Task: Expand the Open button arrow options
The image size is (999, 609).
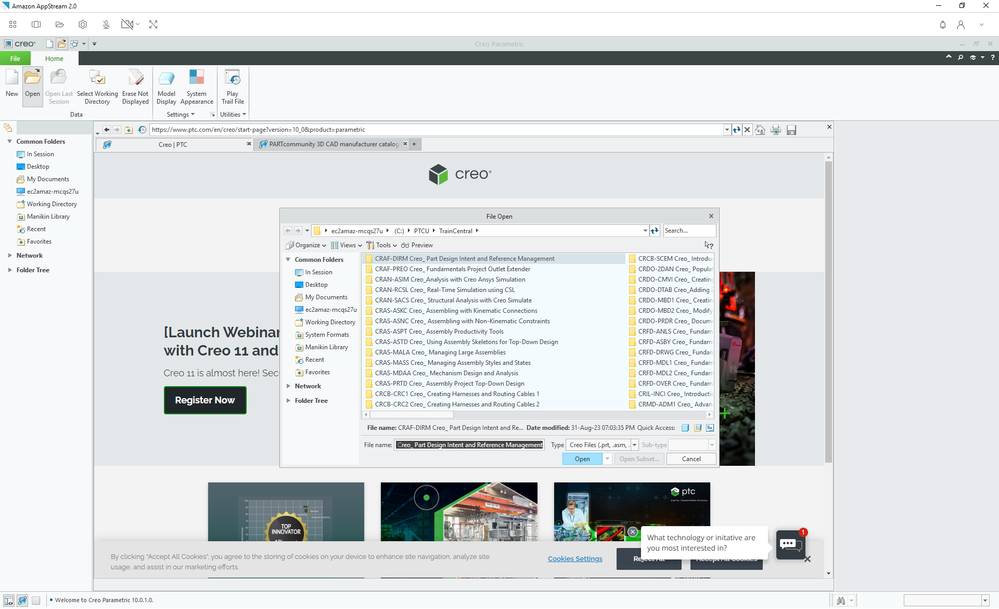Action: 607,459
